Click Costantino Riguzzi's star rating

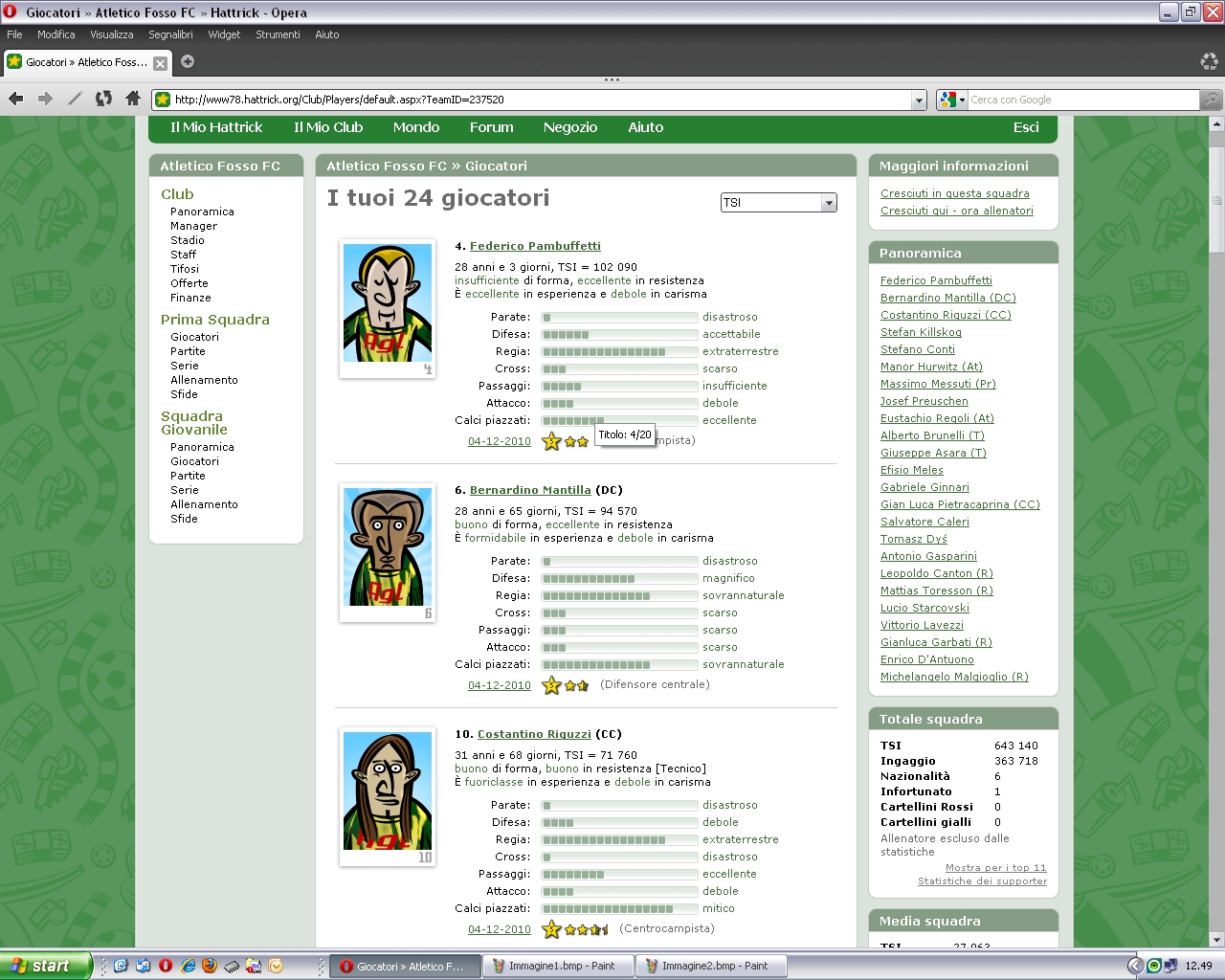click(575, 929)
